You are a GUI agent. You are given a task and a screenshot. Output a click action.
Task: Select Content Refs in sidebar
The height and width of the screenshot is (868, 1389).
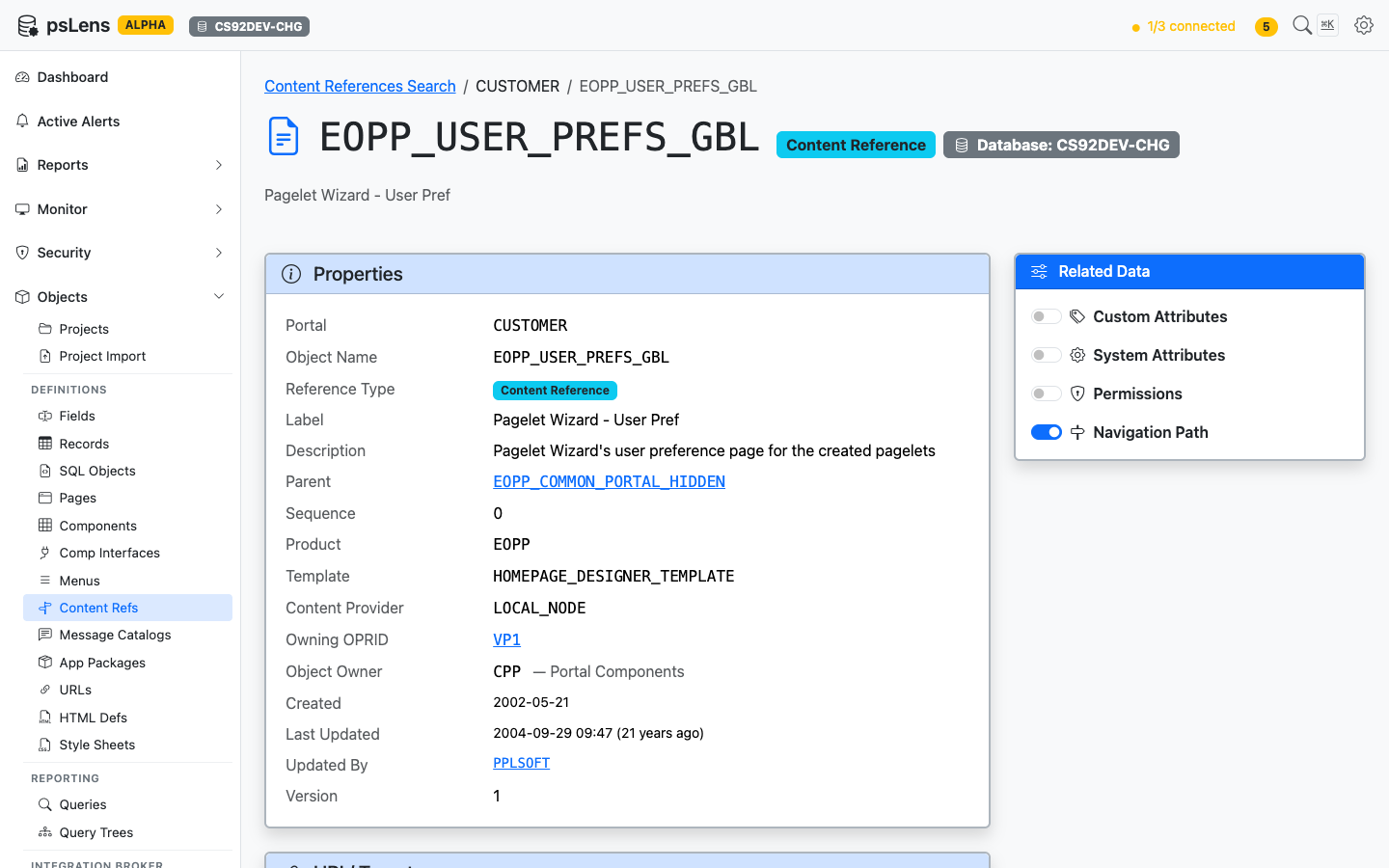tap(127, 608)
